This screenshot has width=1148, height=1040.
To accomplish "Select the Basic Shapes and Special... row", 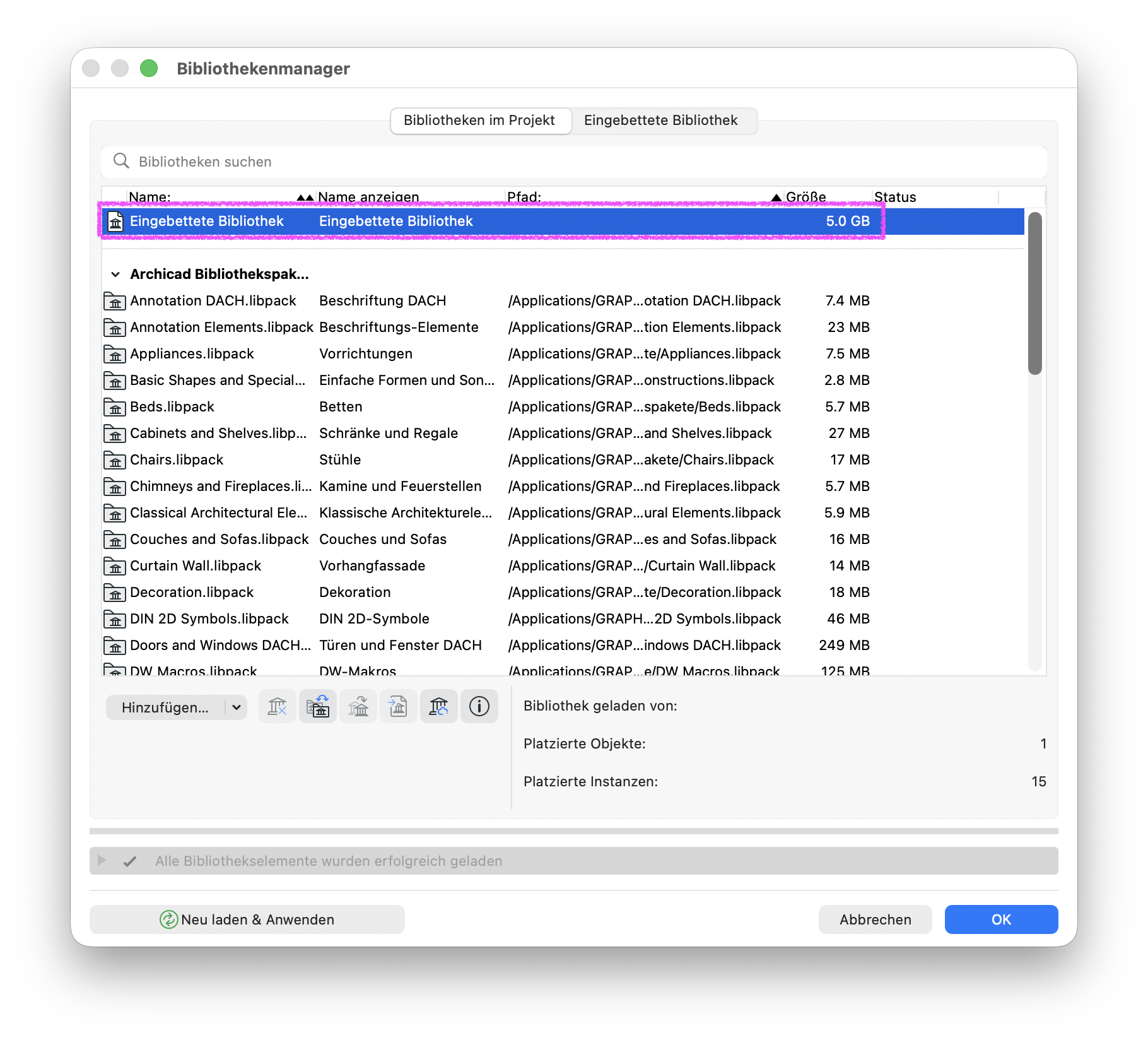I will click(x=563, y=381).
